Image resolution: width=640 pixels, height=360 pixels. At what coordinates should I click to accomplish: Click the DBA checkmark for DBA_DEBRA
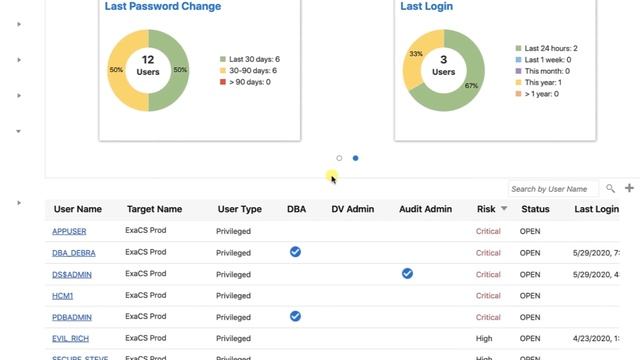coord(296,252)
